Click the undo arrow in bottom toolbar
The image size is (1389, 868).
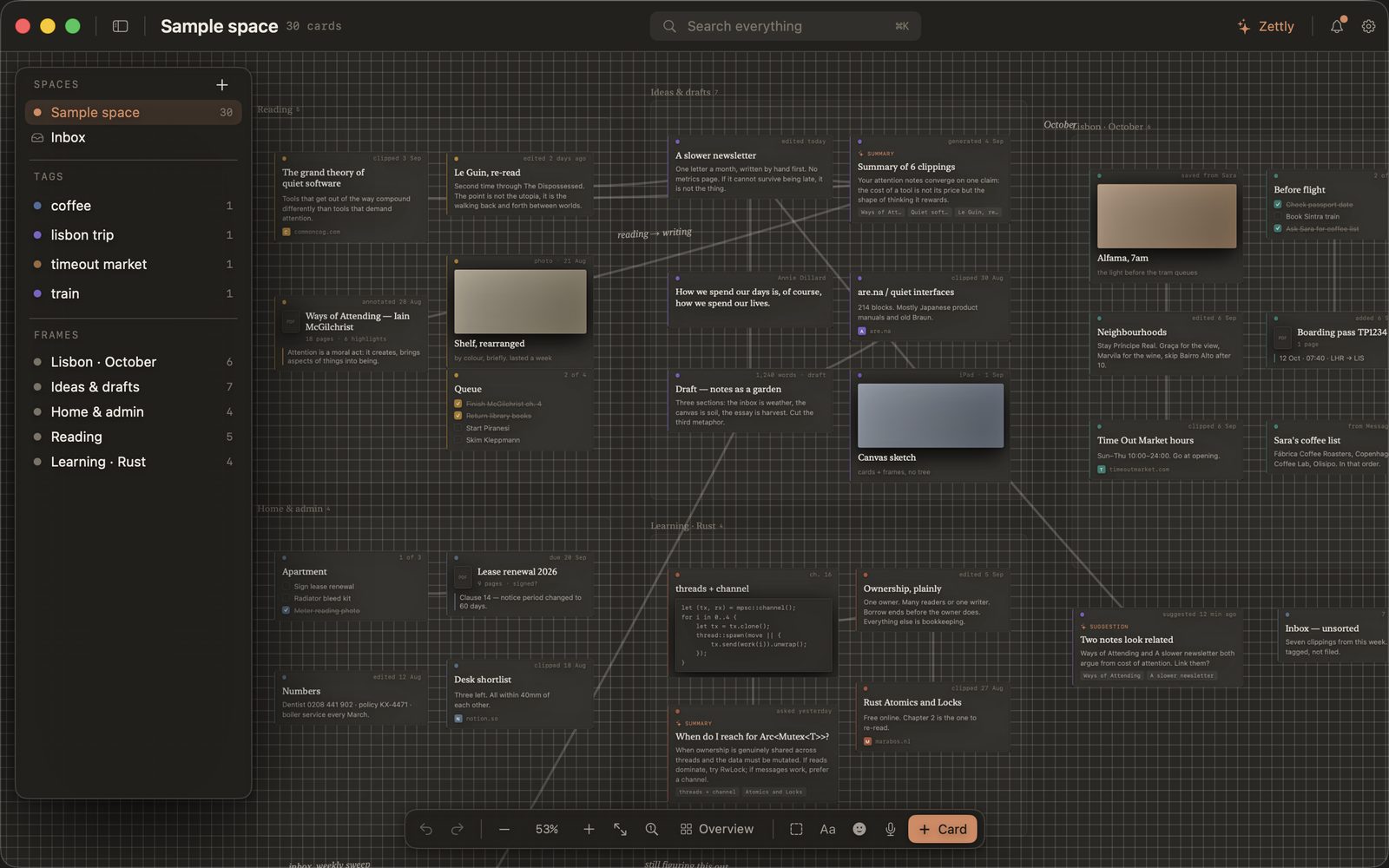(426, 829)
